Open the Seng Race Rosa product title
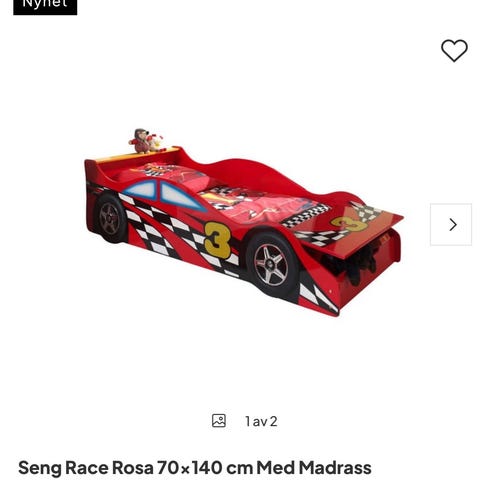 [195, 468]
